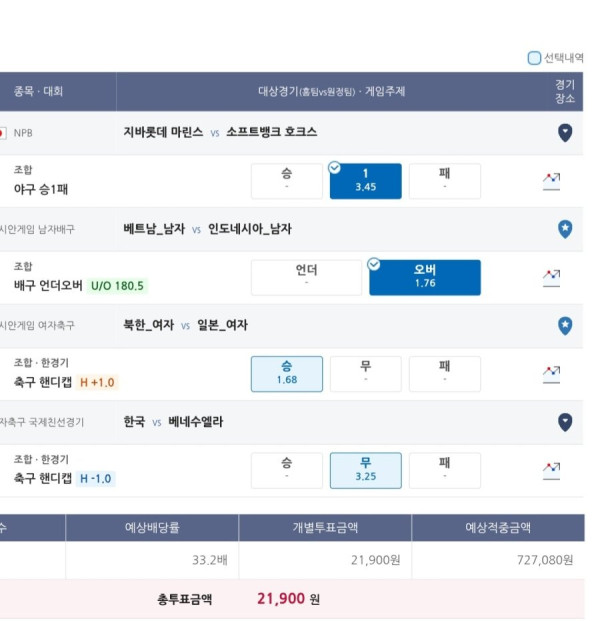The height and width of the screenshot is (621, 600).
Task: Open venue pin for 한국 vs 베네수엘라
Action: pyautogui.click(x=565, y=423)
